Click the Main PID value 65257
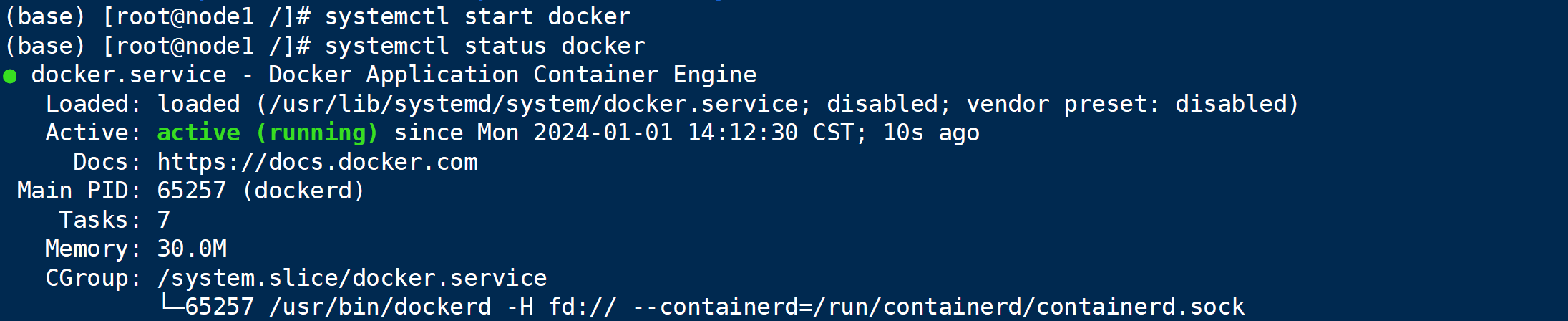The width and height of the screenshot is (1568, 321). point(192,191)
